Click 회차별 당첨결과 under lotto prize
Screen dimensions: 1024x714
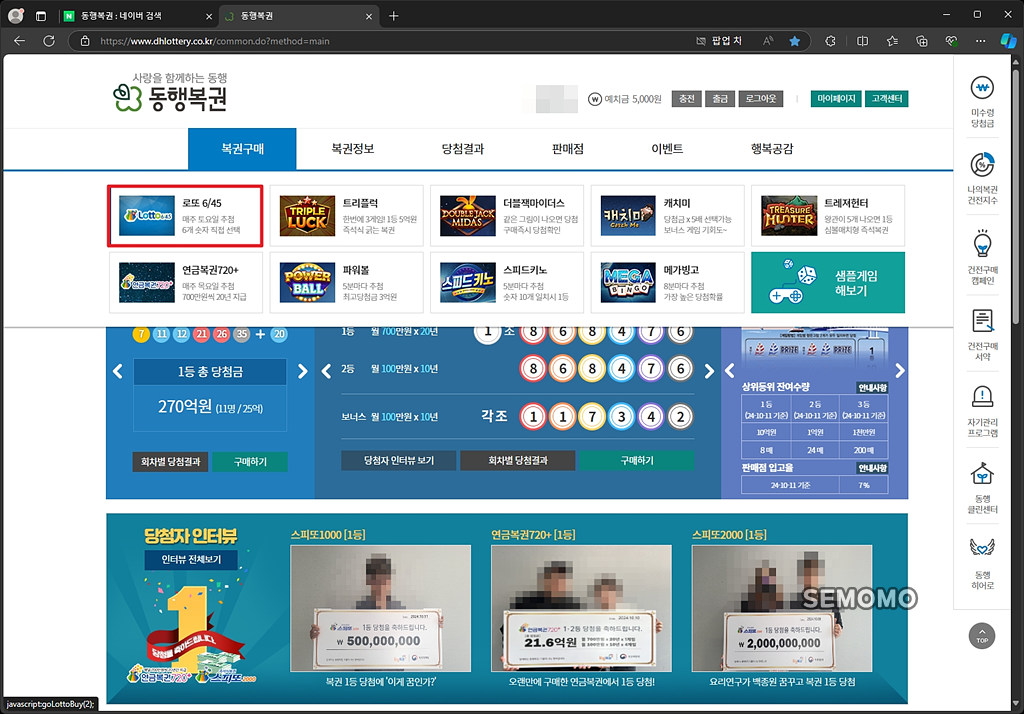(170, 462)
